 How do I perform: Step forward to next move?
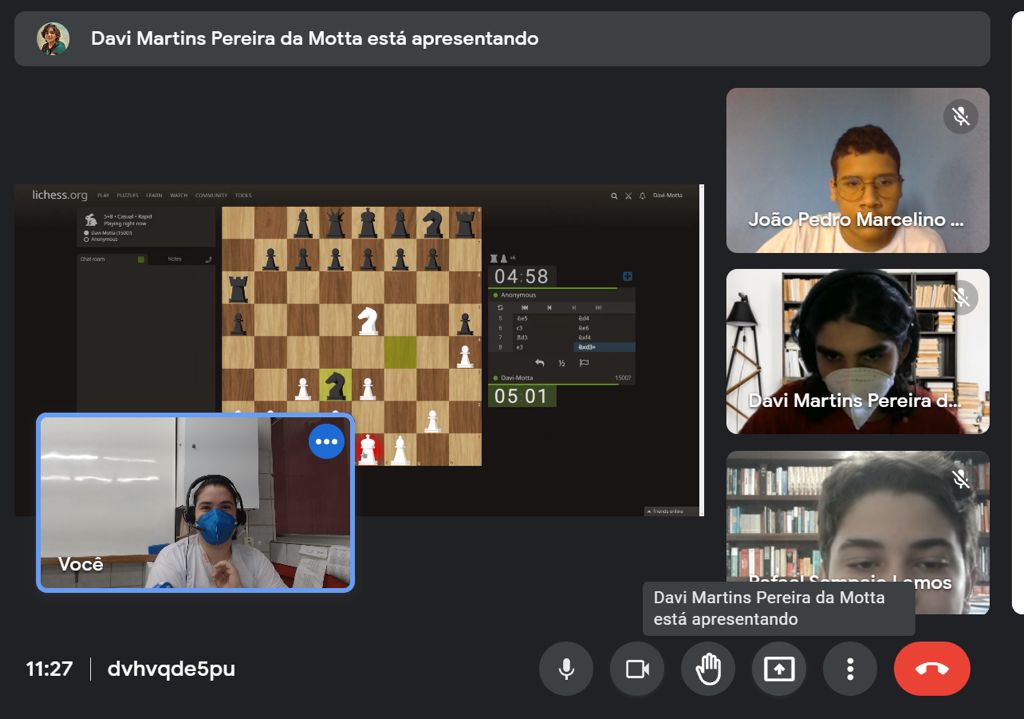point(574,308)
